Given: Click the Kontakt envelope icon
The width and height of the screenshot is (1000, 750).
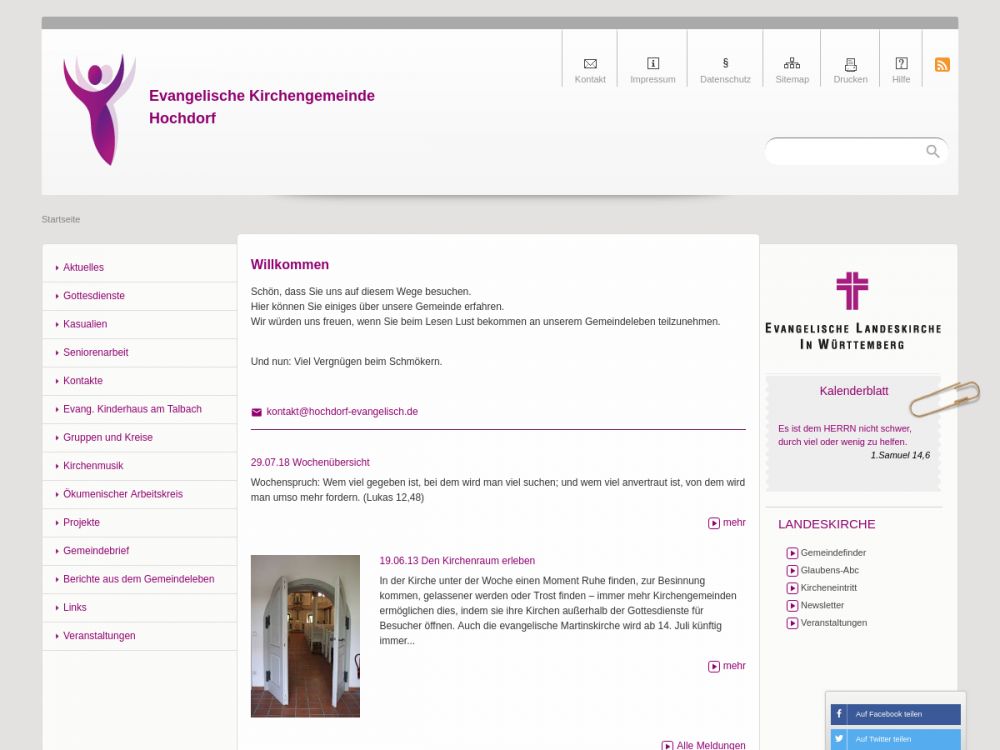Looking at the screenshot, I should pyautogui.click(x=590, y=64).
